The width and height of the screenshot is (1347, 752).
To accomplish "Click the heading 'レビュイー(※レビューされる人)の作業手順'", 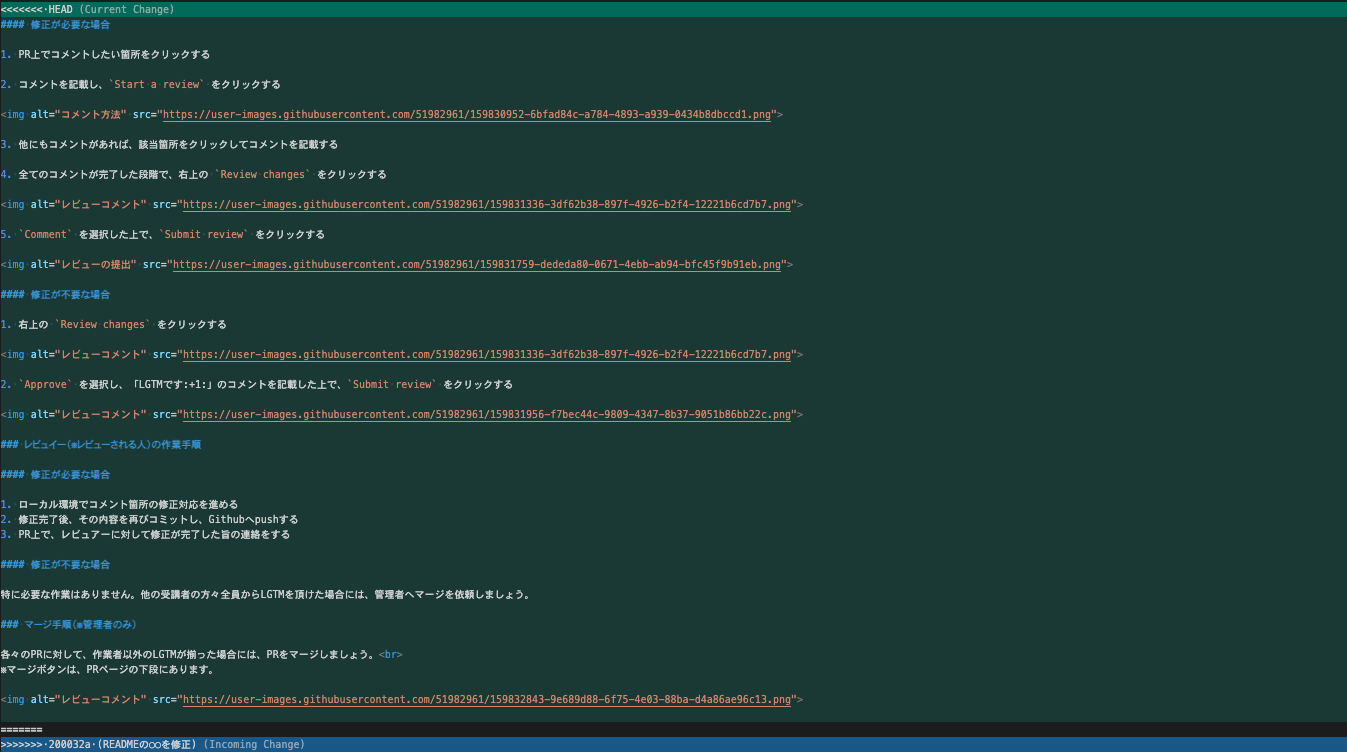I will point(101,444).
